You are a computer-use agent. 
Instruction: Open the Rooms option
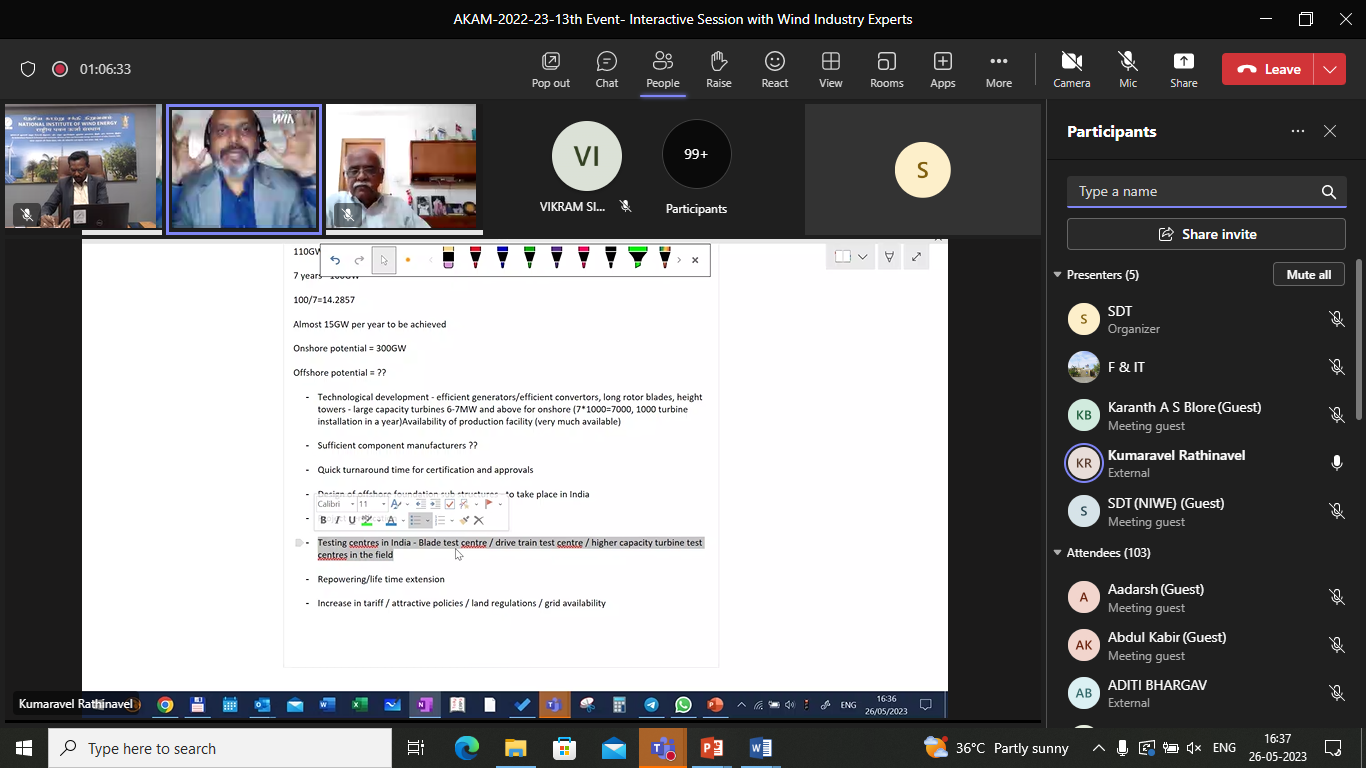tap(886, 69)
